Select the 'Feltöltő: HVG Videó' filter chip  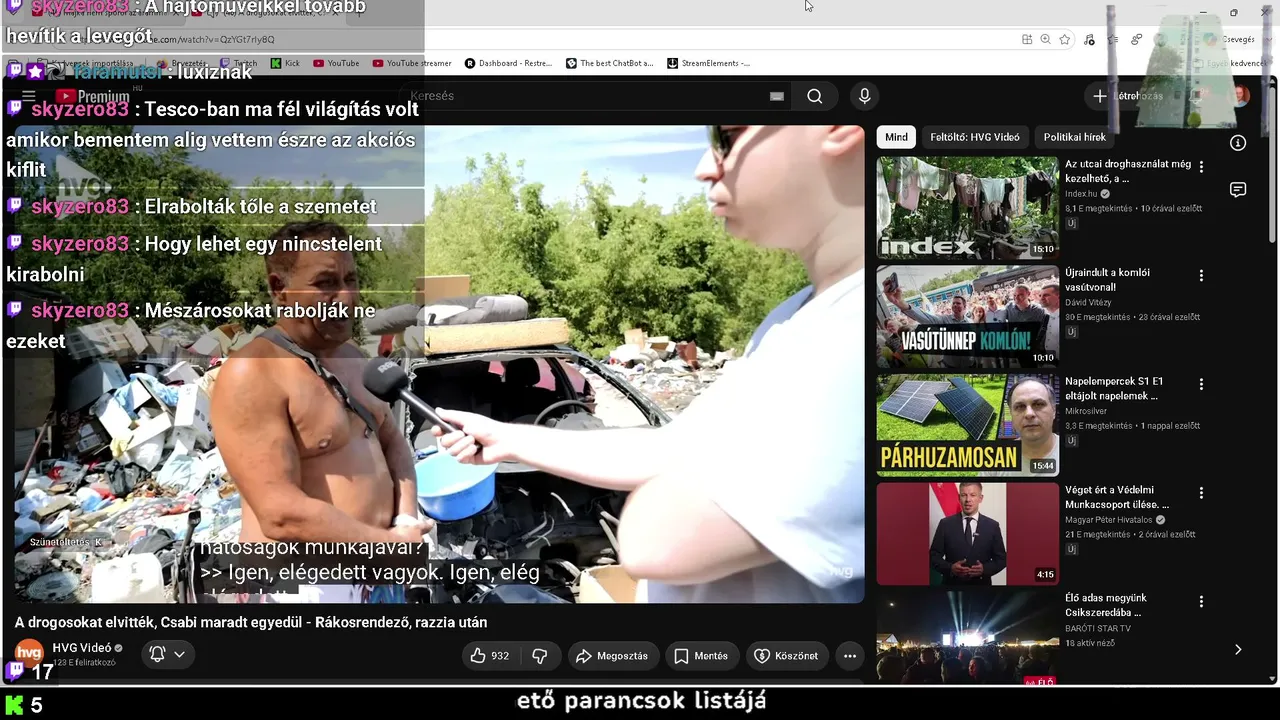(975, 137)
